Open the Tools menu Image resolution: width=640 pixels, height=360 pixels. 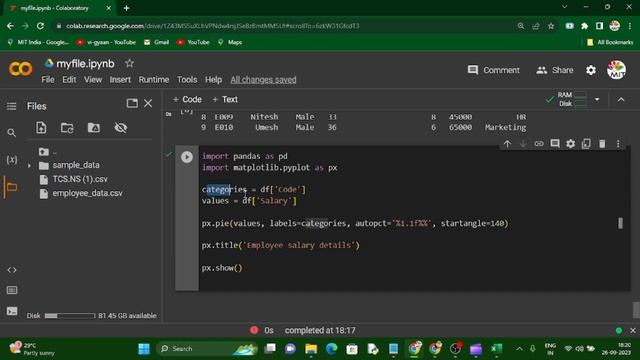coord(187,80)
